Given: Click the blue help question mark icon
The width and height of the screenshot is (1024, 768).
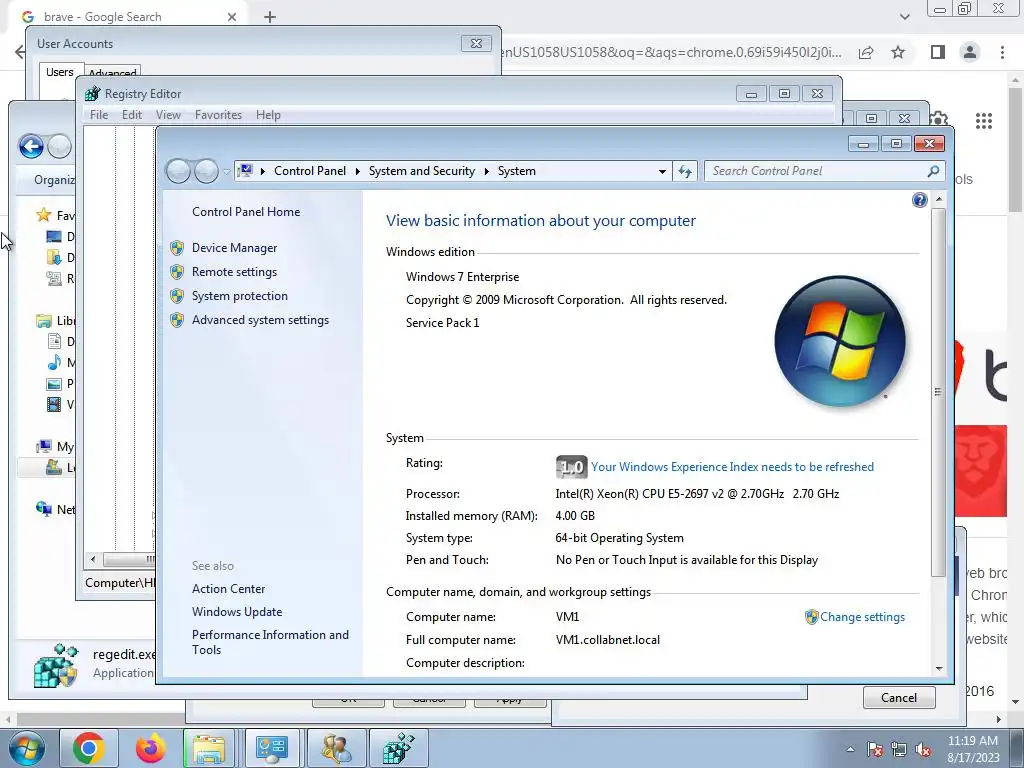Looking at the screenshot, I should tap(920, 200).
